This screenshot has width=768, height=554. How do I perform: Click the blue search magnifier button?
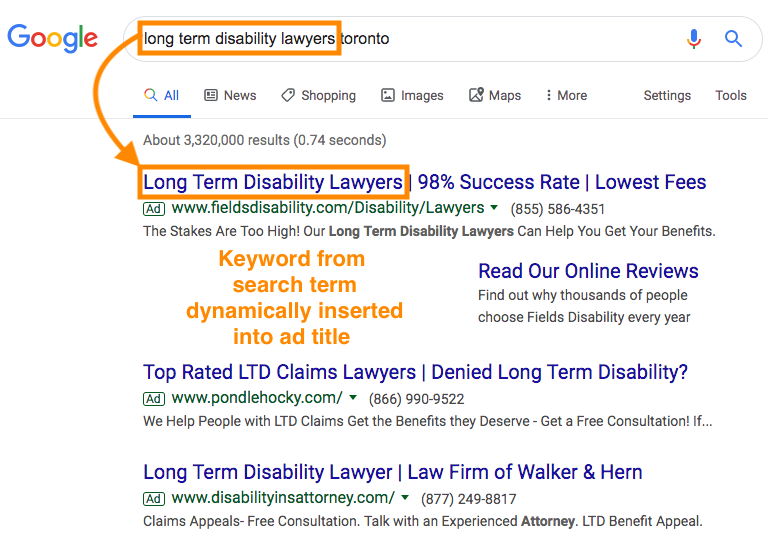pyautogui.click(x=733, y=38)
